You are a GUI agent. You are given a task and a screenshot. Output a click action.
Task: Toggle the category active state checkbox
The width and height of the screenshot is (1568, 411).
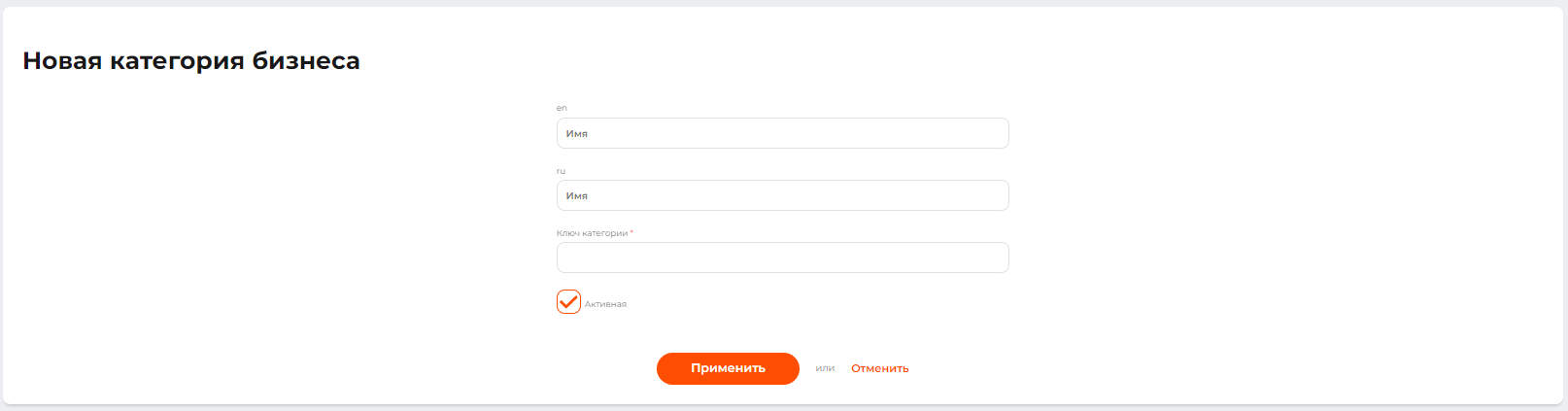pos(568,302)
